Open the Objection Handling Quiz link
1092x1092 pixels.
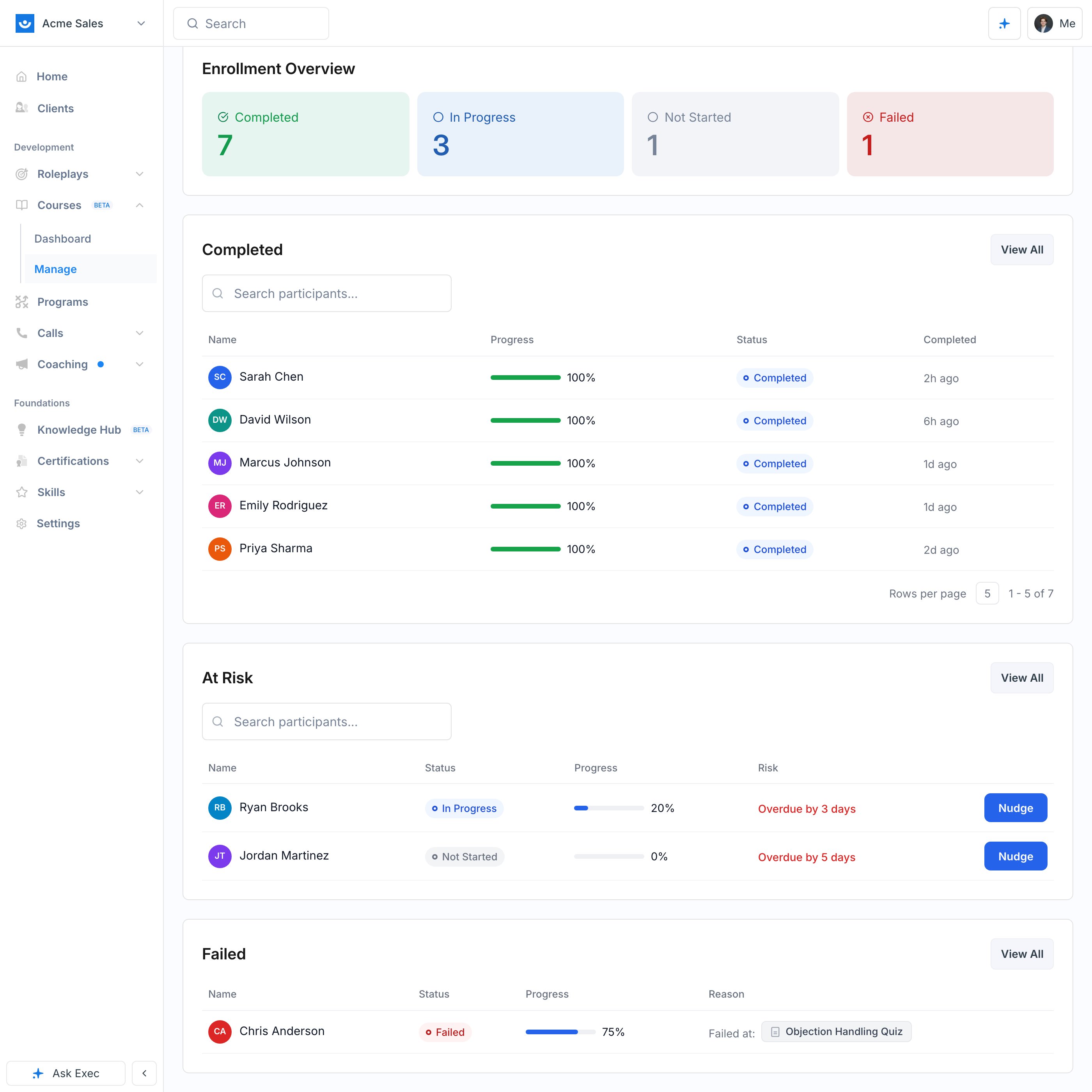tap(837, 1032)
